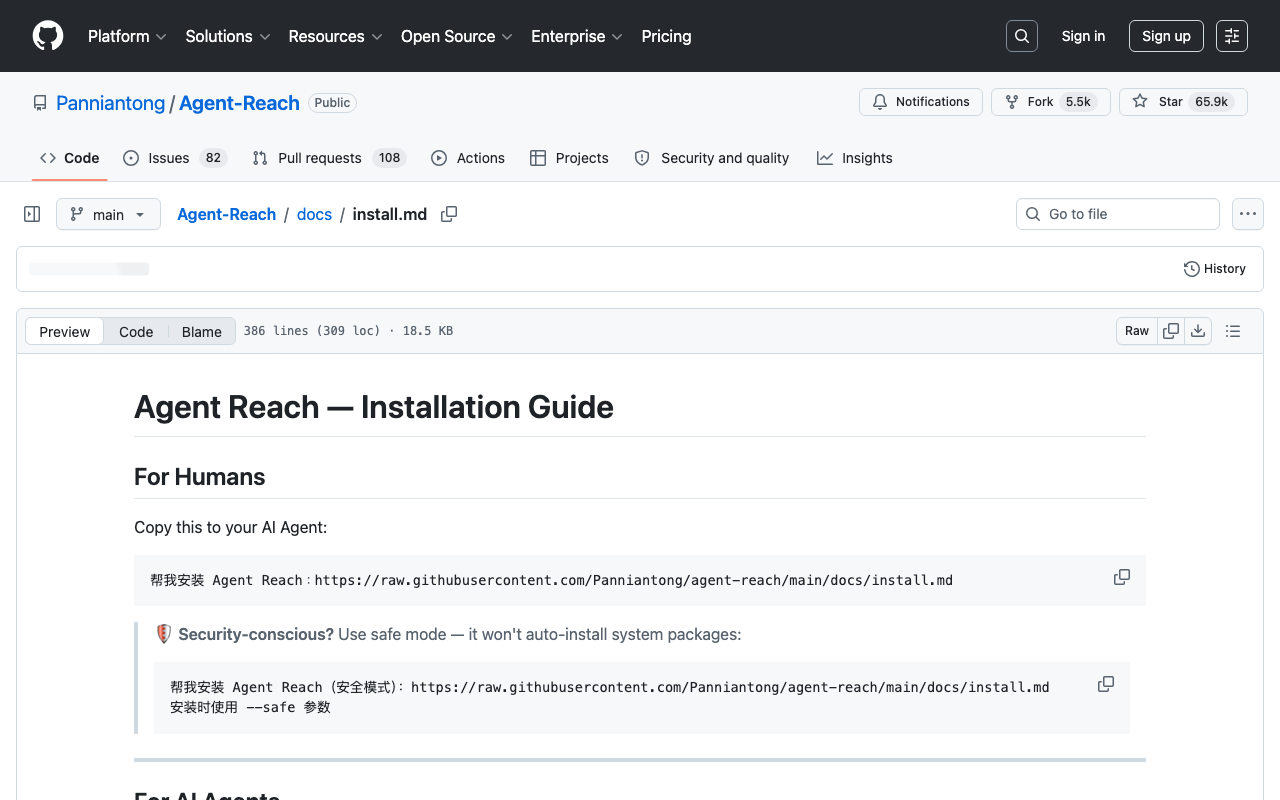Copy the file path install.md
Viewport: 1280px width, 800px height.
(x=449, y=214)
